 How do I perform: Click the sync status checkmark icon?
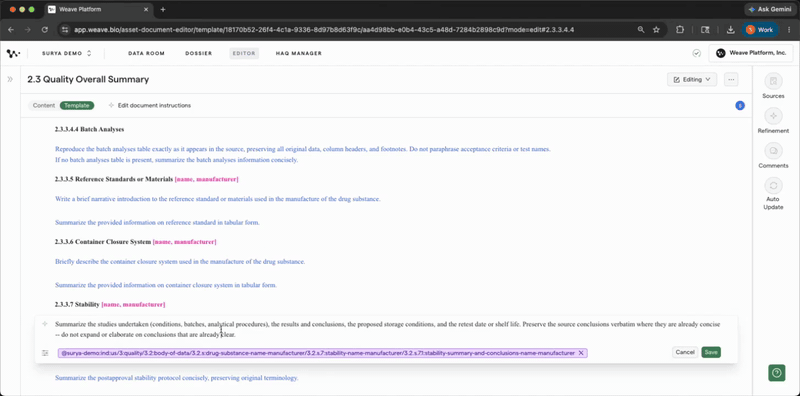point(696,53)
